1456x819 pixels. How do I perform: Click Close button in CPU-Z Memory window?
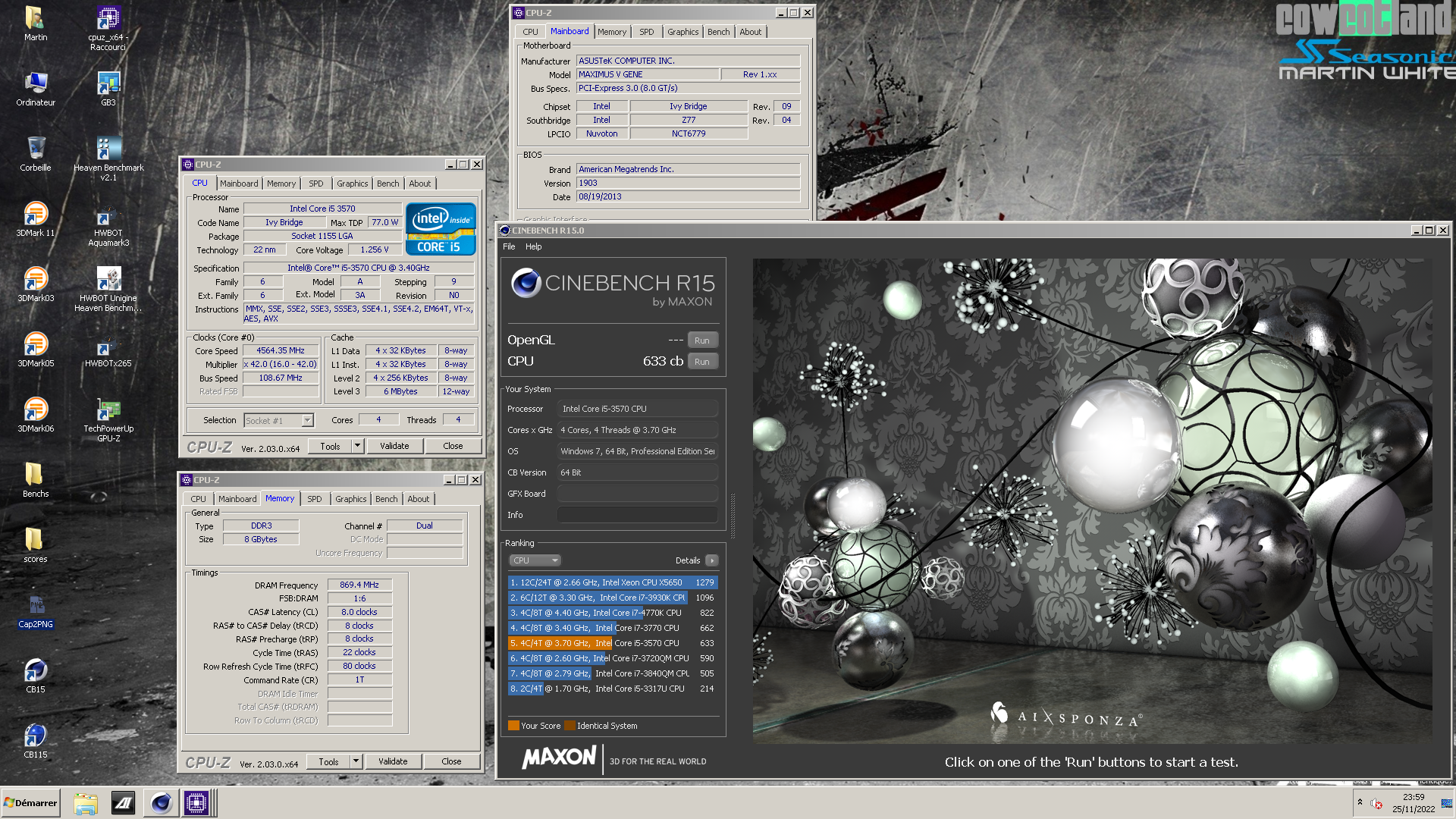452,761
